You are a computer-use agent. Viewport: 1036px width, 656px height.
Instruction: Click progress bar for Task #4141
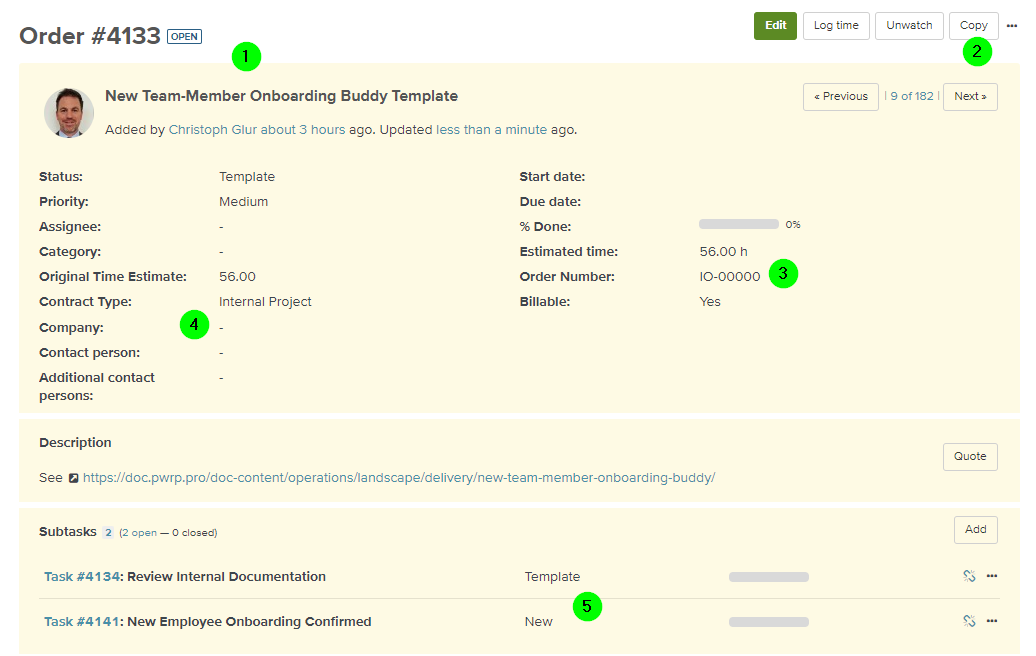click(x=768, y=622)
